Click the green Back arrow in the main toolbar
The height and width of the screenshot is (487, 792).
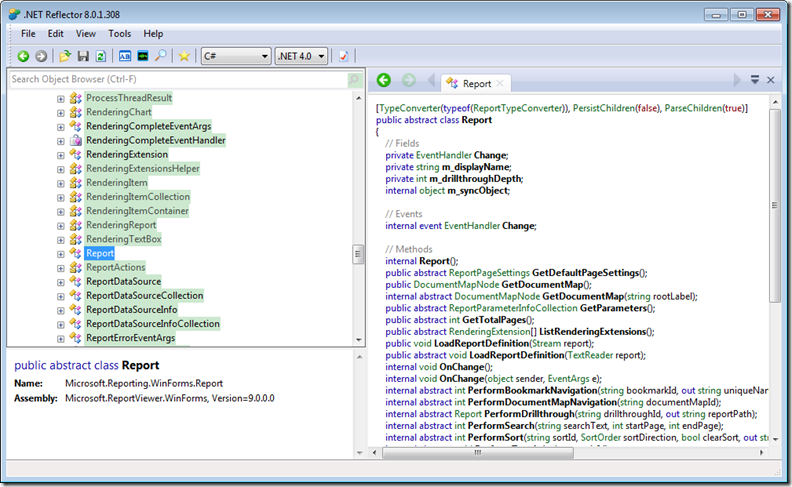pyautogui.click(x=23, y=56)
